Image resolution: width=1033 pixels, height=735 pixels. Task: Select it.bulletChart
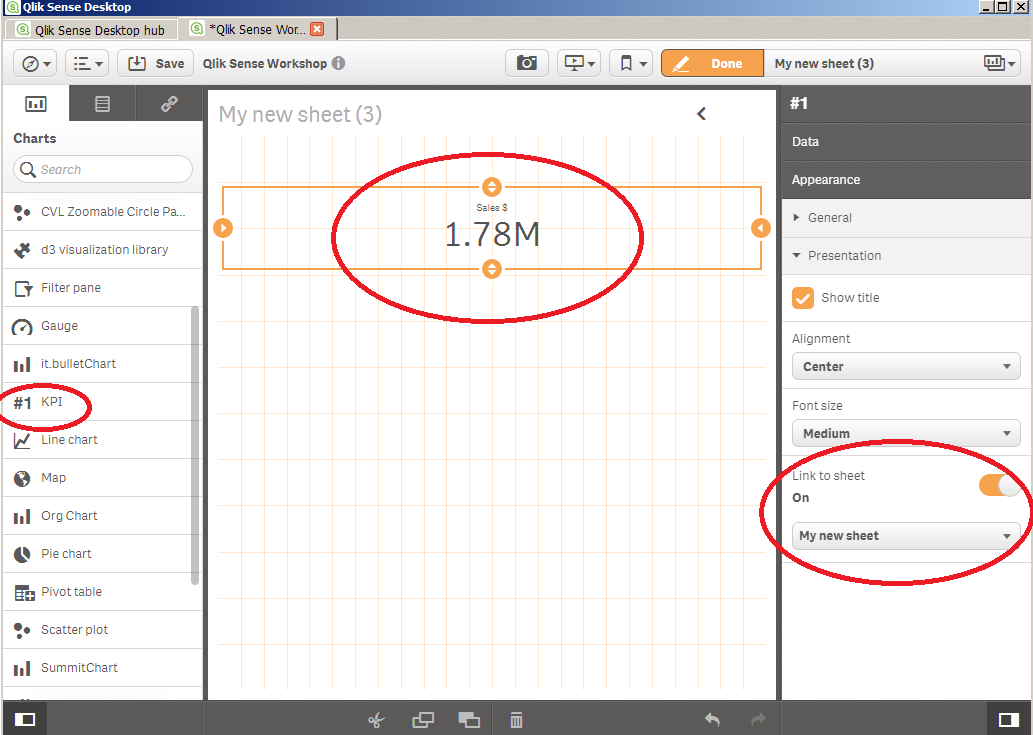pos(97,364)
